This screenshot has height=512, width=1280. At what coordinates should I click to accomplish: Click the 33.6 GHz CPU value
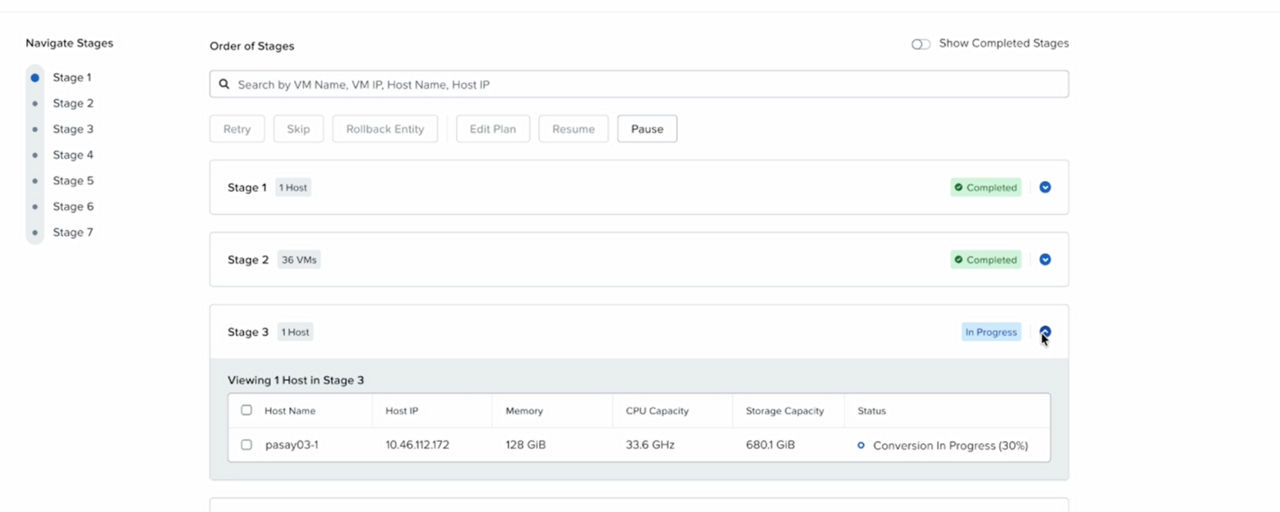point(650,445)
